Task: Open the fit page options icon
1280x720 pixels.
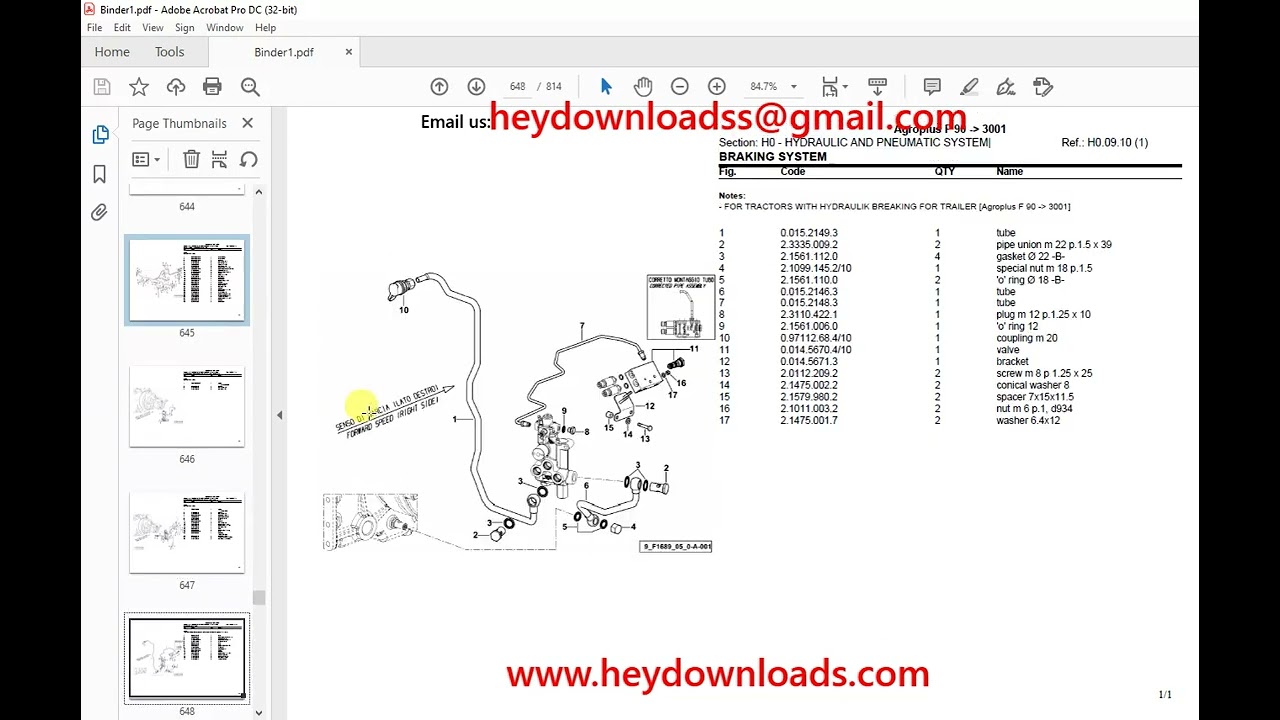Action: 833,87
